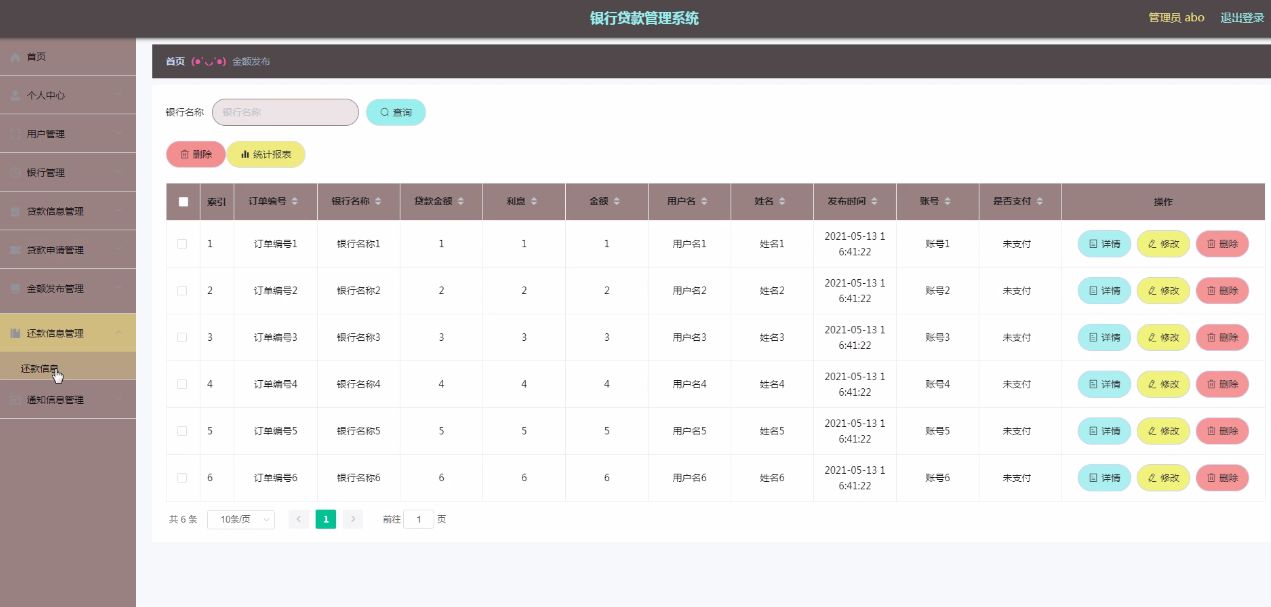1271x607 pixels.
Task: Click the 贷款信息管理 sidebar icon
Action: [x=15, y=212]
